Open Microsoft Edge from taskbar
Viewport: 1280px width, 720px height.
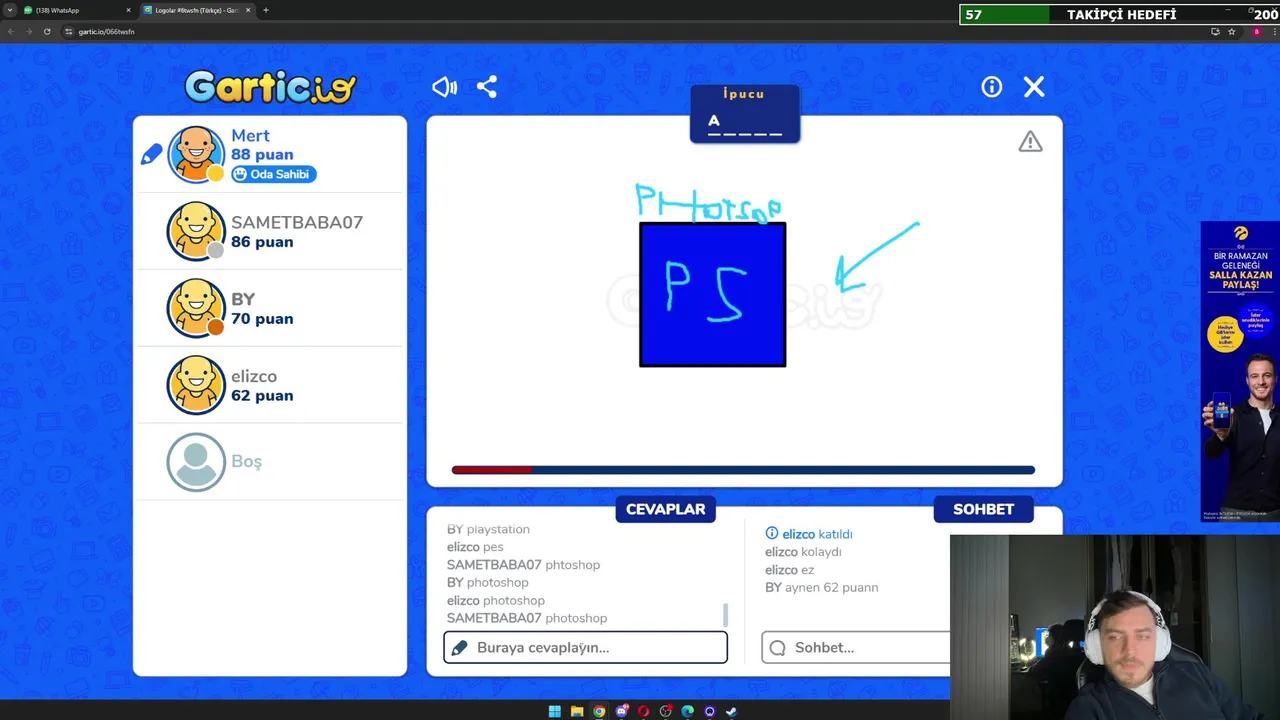687,711
